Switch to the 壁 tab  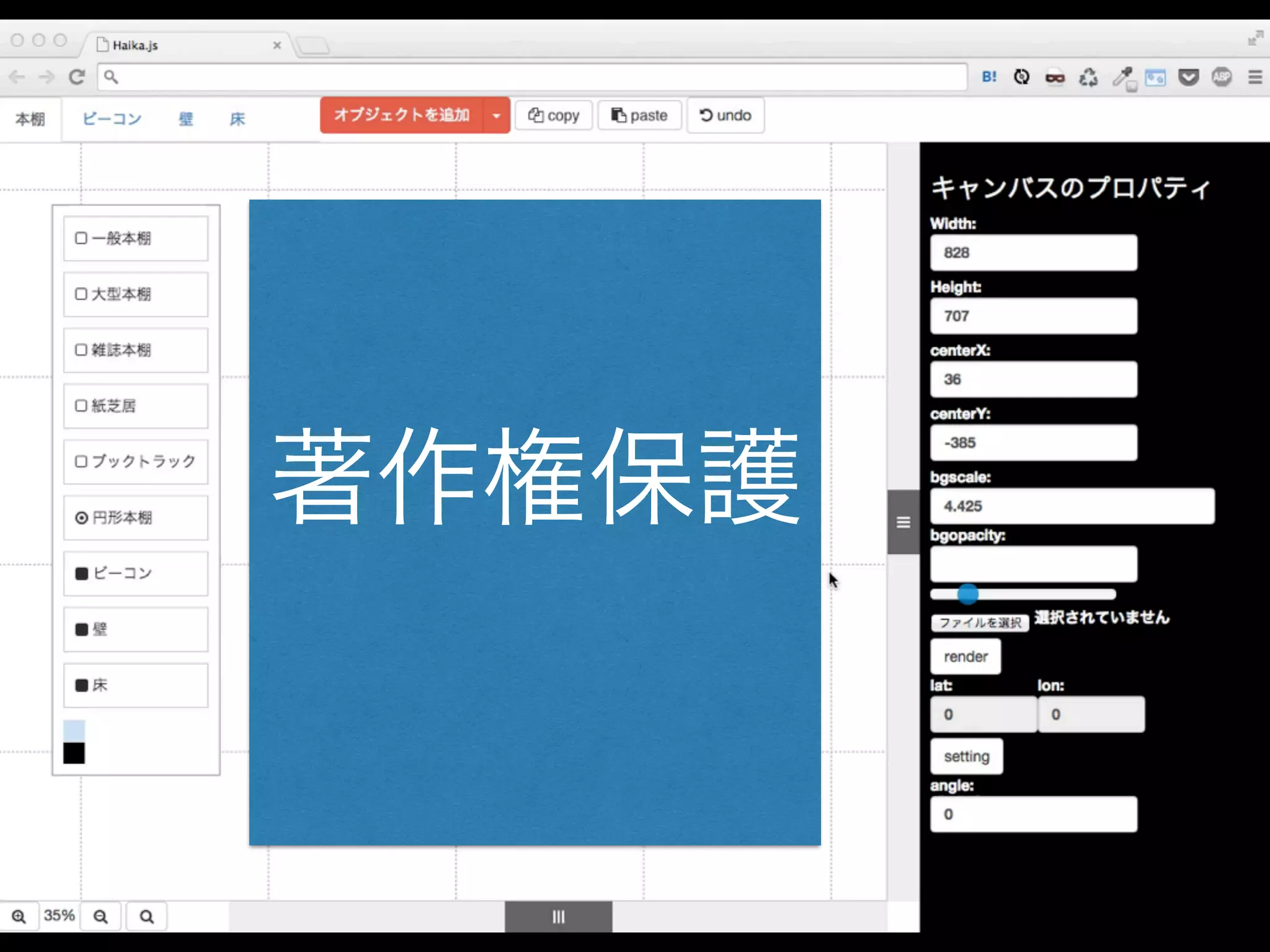186,119
